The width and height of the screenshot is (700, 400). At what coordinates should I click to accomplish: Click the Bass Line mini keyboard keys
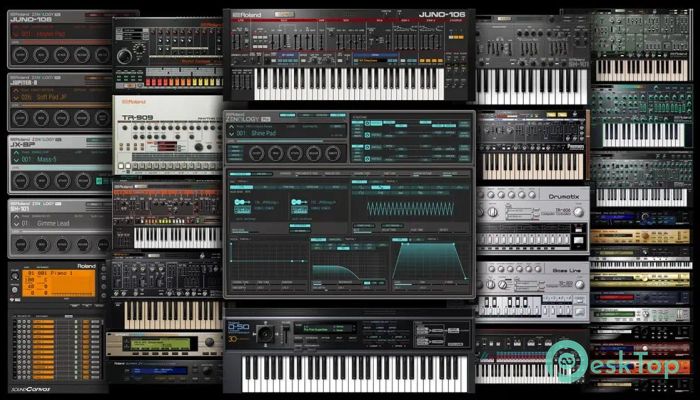click(509, 306)
